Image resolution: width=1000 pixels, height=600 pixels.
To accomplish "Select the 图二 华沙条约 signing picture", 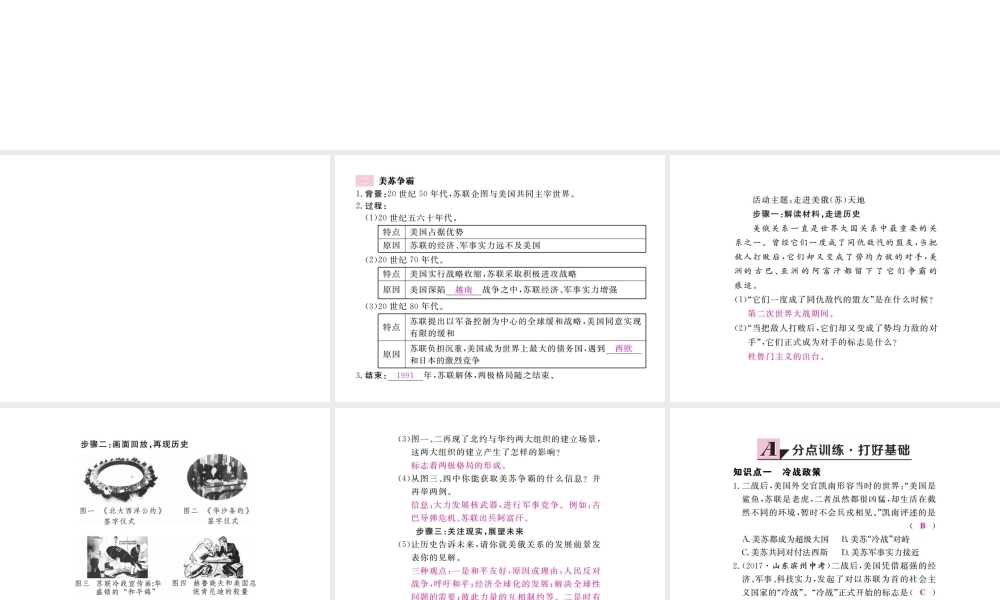I will tap(217, 477).
